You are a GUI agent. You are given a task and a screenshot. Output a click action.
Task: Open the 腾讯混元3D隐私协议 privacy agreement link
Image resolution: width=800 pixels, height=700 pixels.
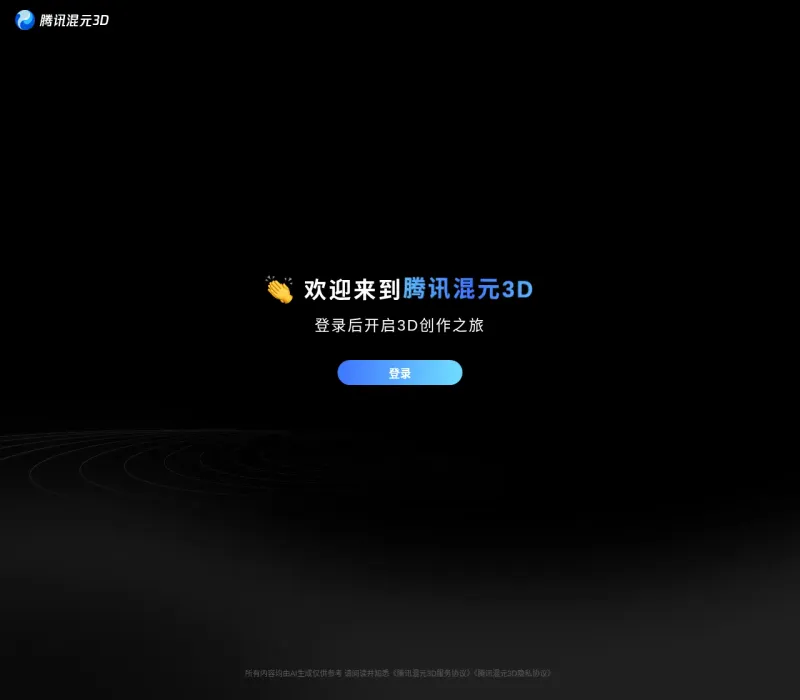pos(512,673)
